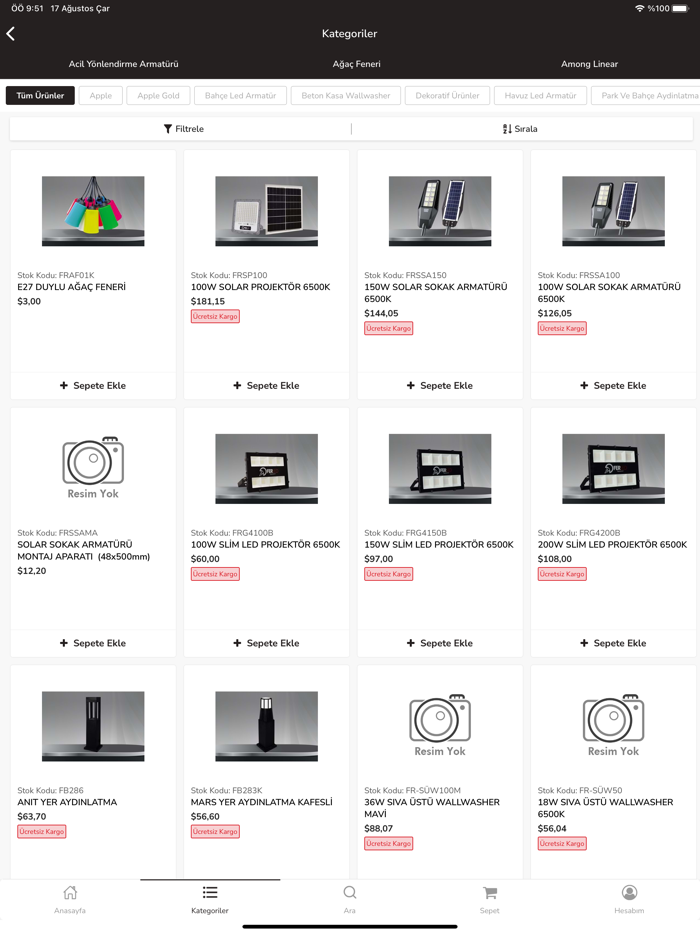Open Anıt Yer Aydınlatma product image
700x934 pixels.
tap(93, 726)
